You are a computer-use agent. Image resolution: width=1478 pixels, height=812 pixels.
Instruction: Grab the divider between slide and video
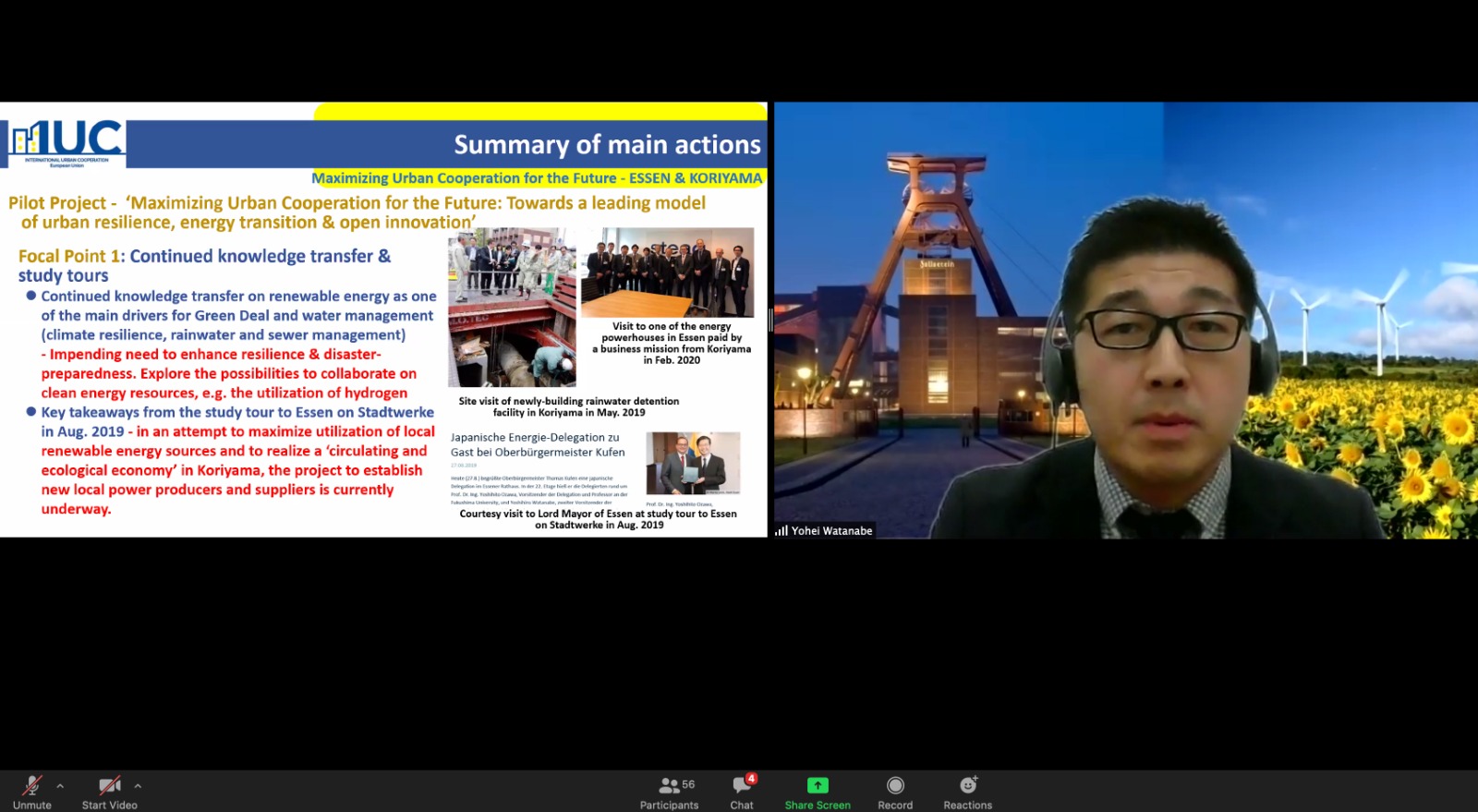point(770,320)
